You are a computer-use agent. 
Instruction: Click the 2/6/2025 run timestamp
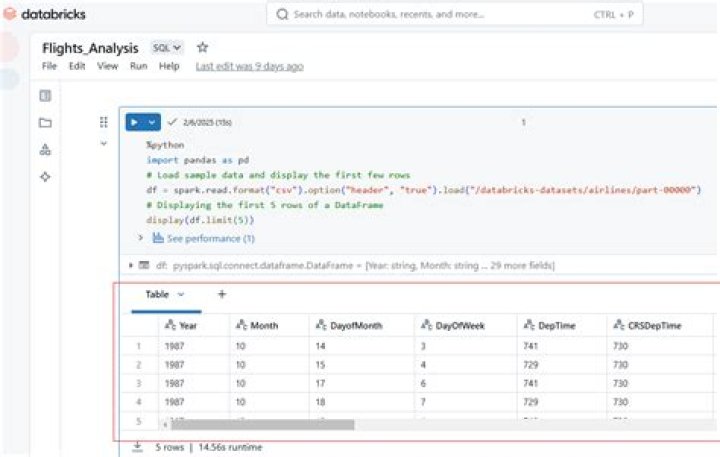pos(207,123)
